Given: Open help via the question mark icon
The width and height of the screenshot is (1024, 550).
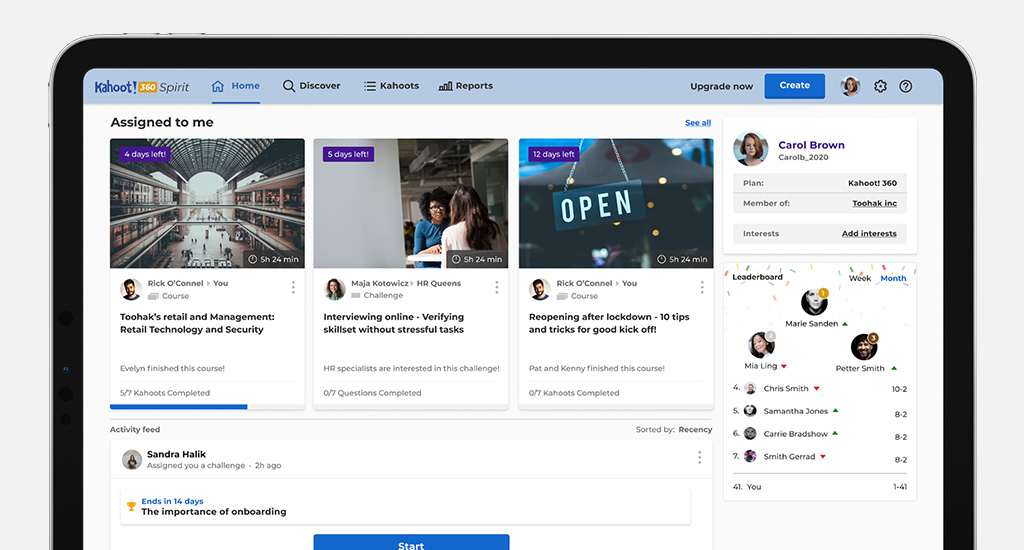Looking at the screenshot, I should click(905, 86).
